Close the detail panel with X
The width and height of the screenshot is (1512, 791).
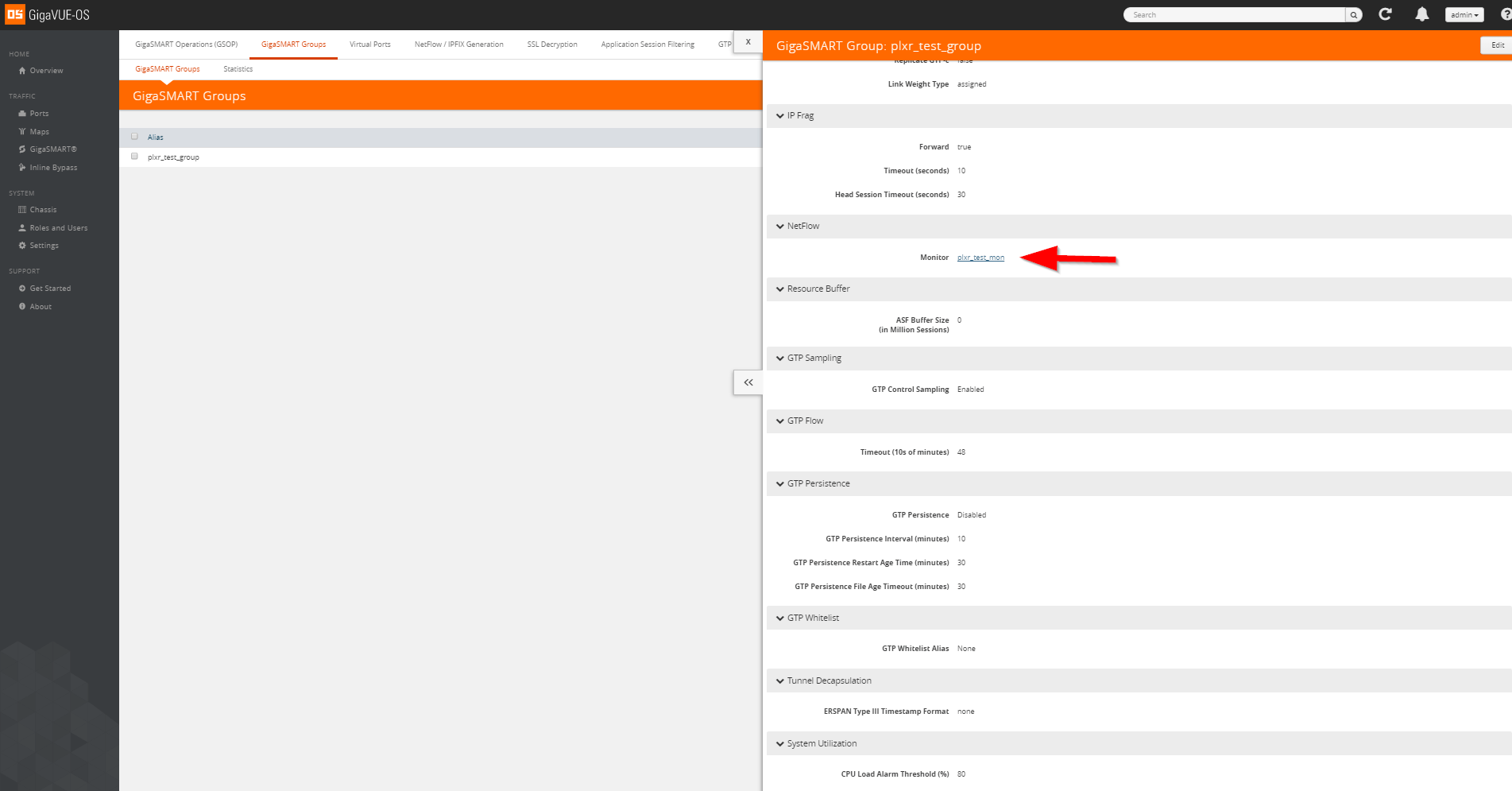(748, 42)
